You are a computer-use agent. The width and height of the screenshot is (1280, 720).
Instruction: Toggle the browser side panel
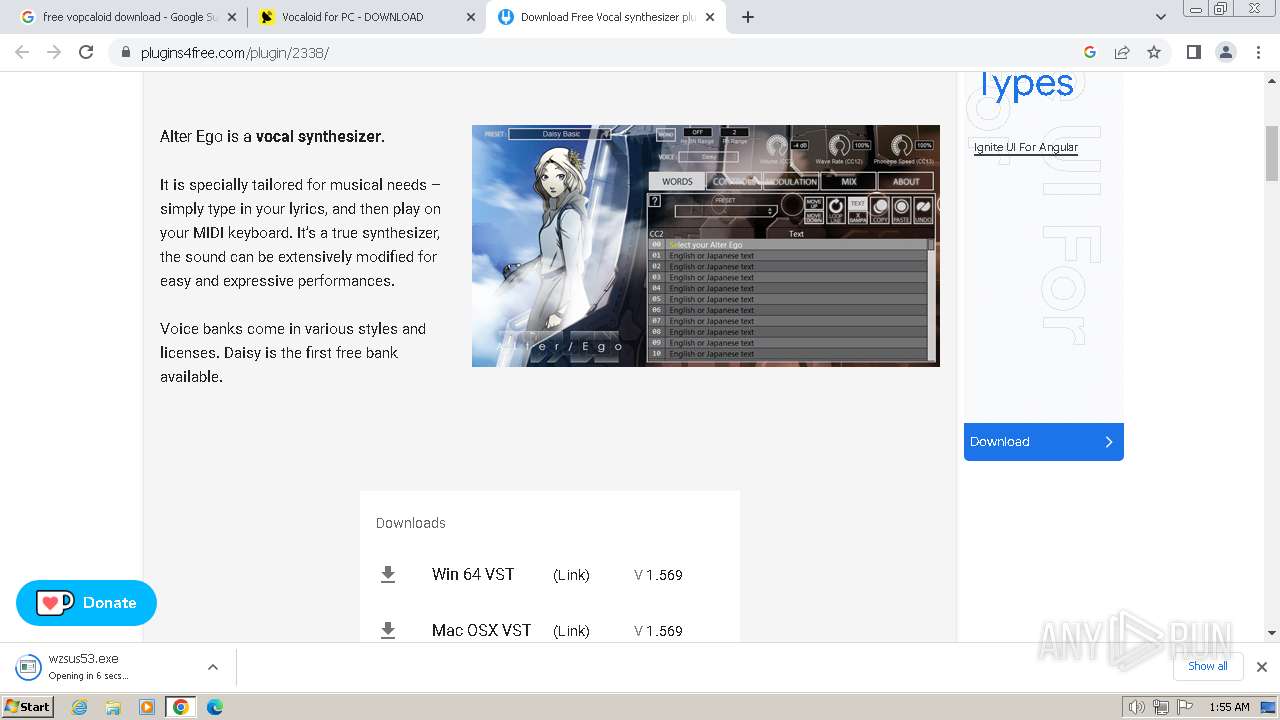(1193, 52)
